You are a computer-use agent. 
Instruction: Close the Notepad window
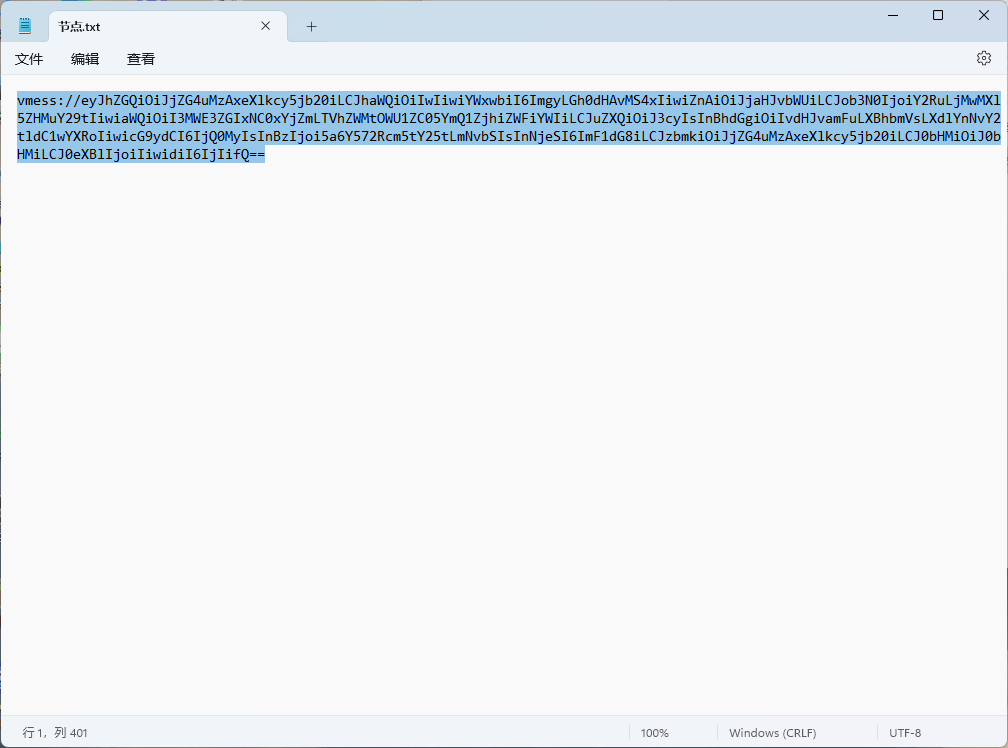click(984, 15)
